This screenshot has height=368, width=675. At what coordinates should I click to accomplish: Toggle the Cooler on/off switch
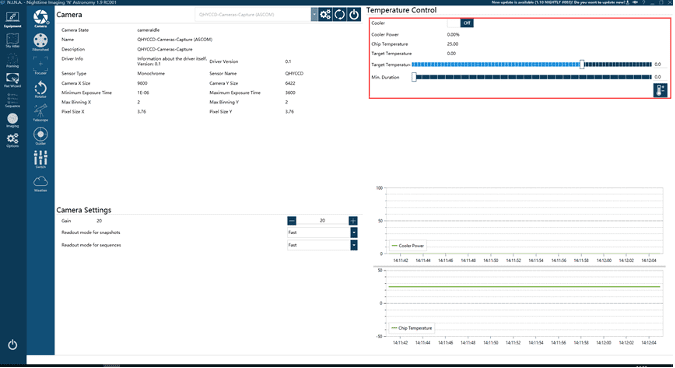[460, 23]
